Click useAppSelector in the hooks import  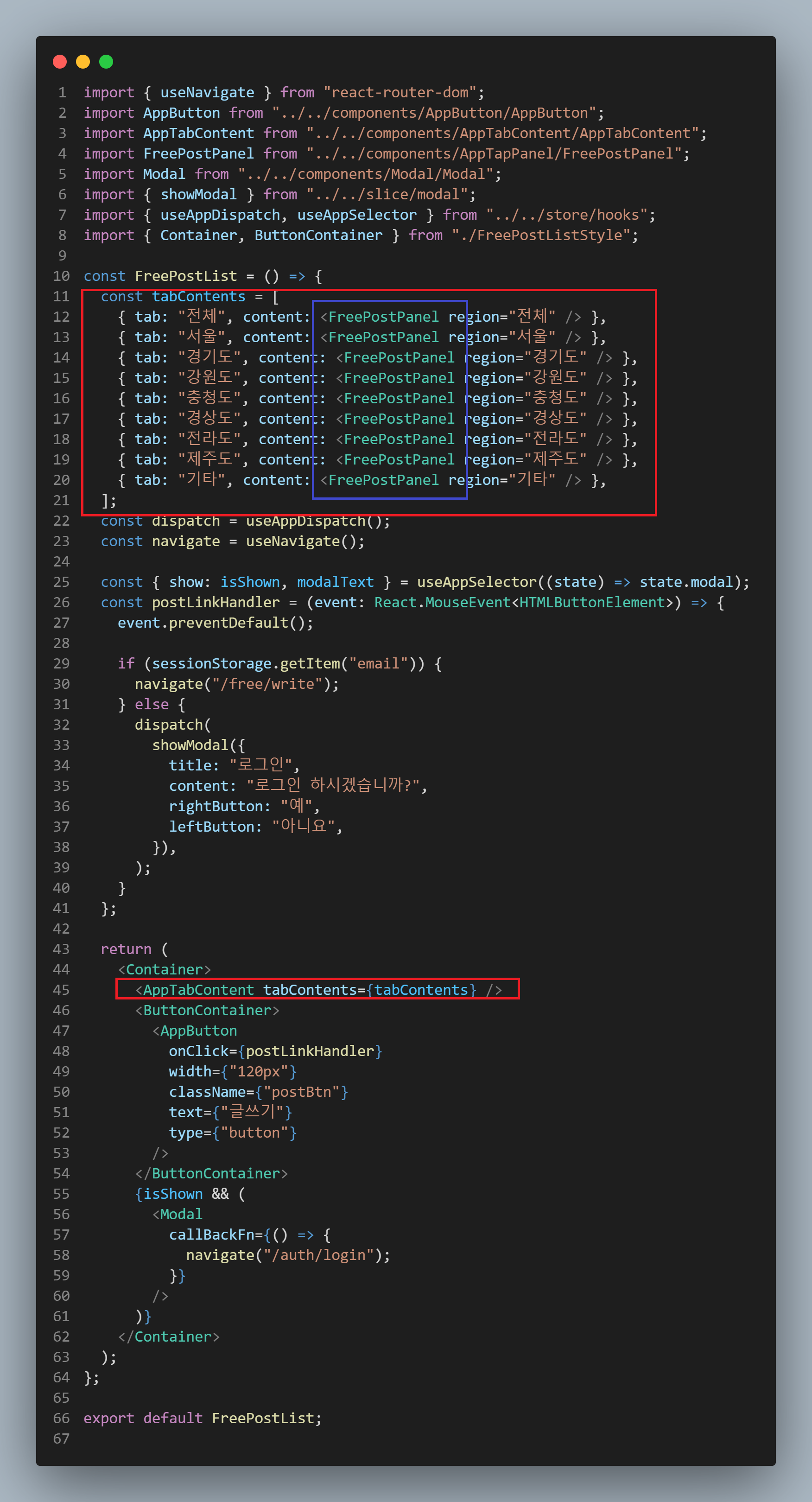[x=357, y=215]
